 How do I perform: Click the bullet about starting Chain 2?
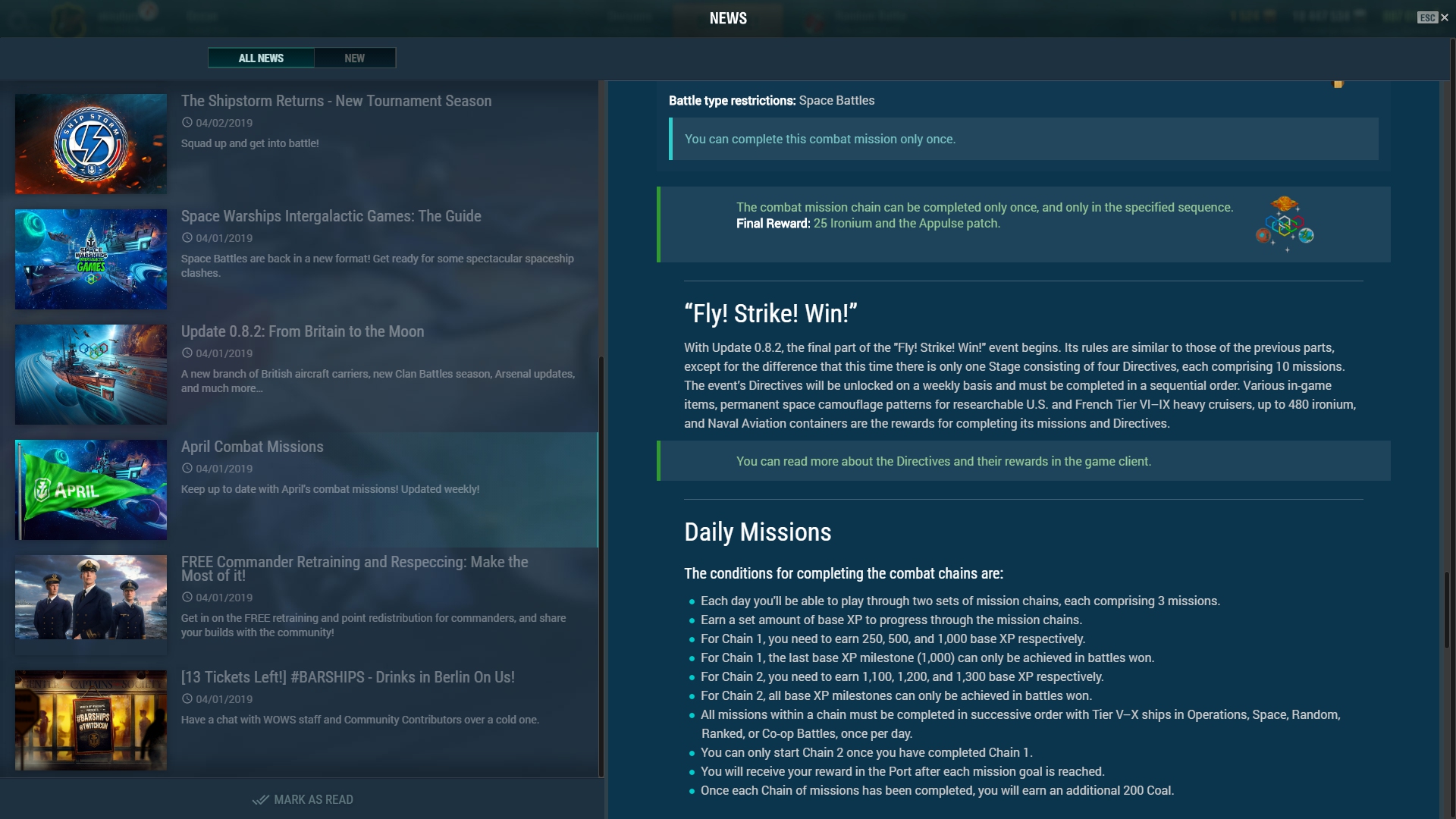[x=867, y=753]
